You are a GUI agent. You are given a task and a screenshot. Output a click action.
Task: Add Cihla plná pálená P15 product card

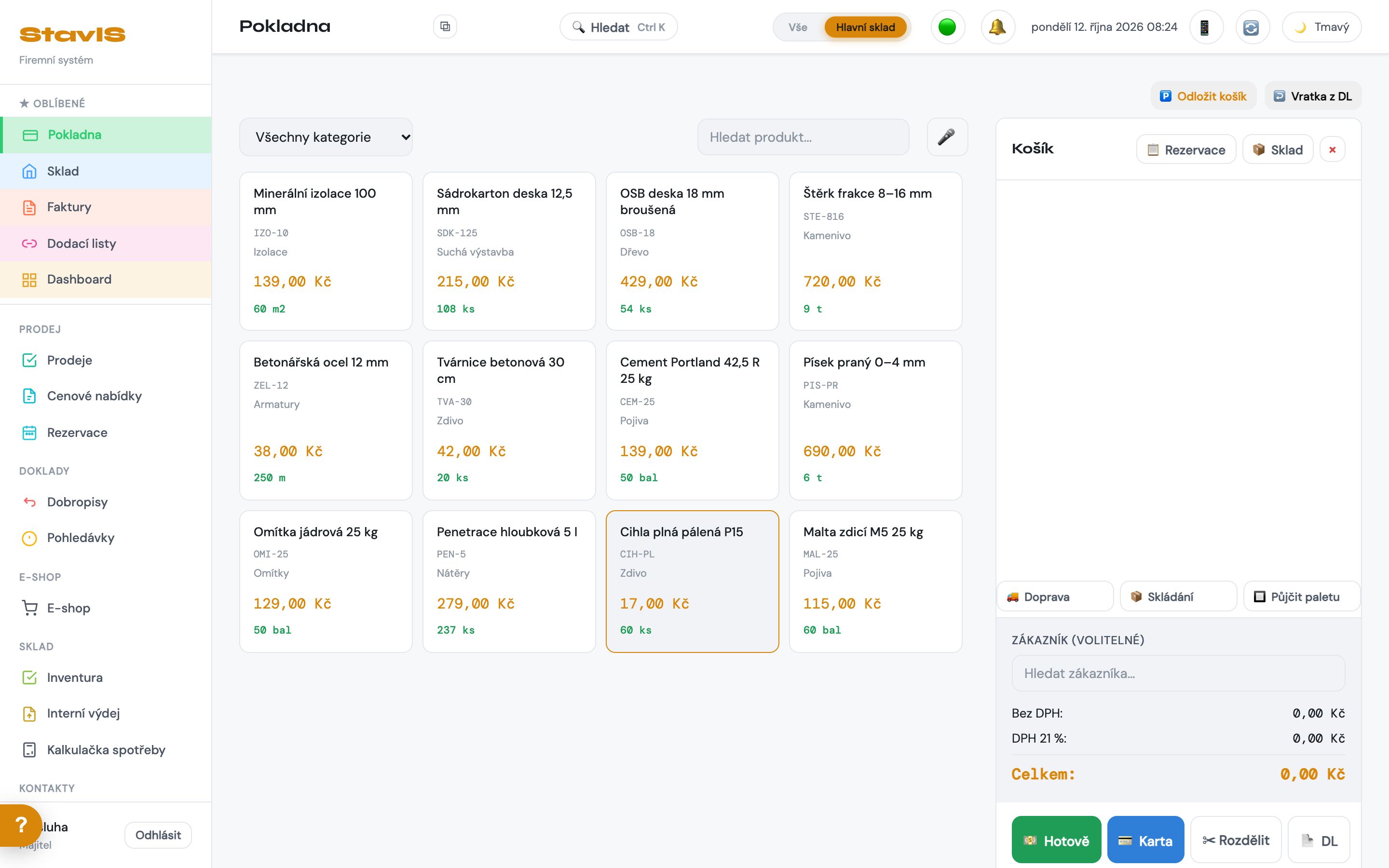pyautogui.click(x=692, y=581)
